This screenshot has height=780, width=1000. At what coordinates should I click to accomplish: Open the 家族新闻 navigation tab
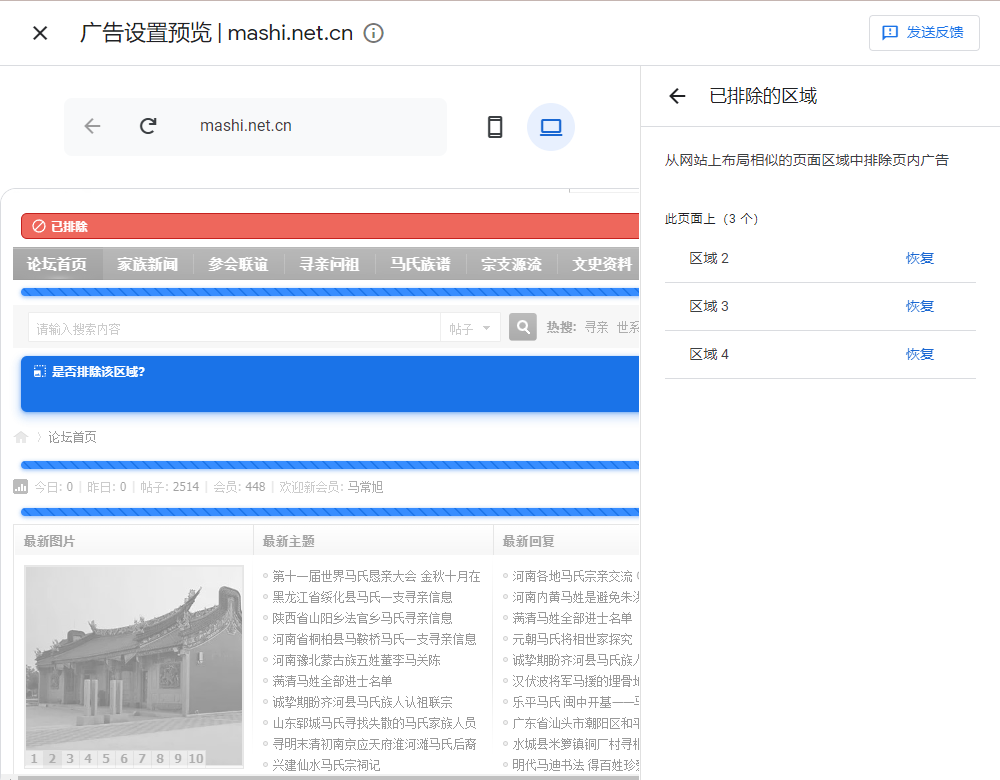click(x=147, y=264)
